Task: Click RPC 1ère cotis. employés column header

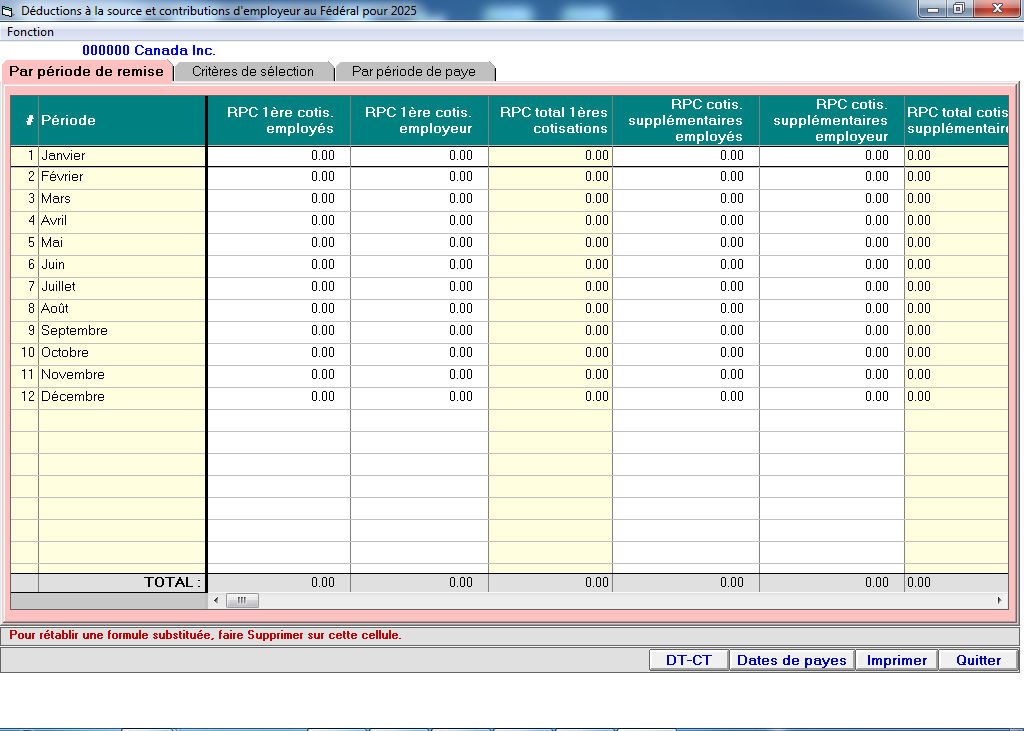Action: click(278, 120)
